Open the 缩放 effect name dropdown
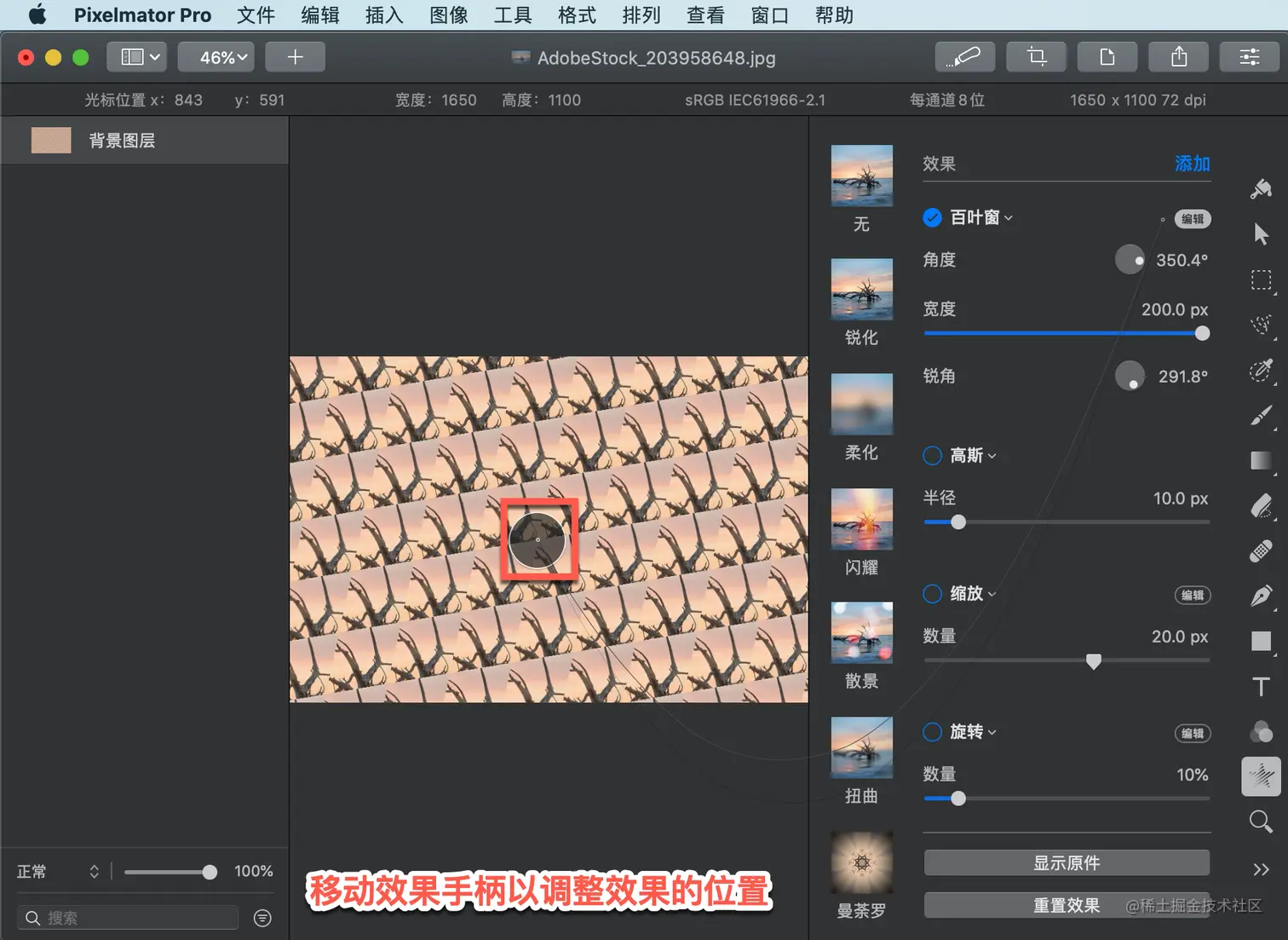 tap(973, 593)
